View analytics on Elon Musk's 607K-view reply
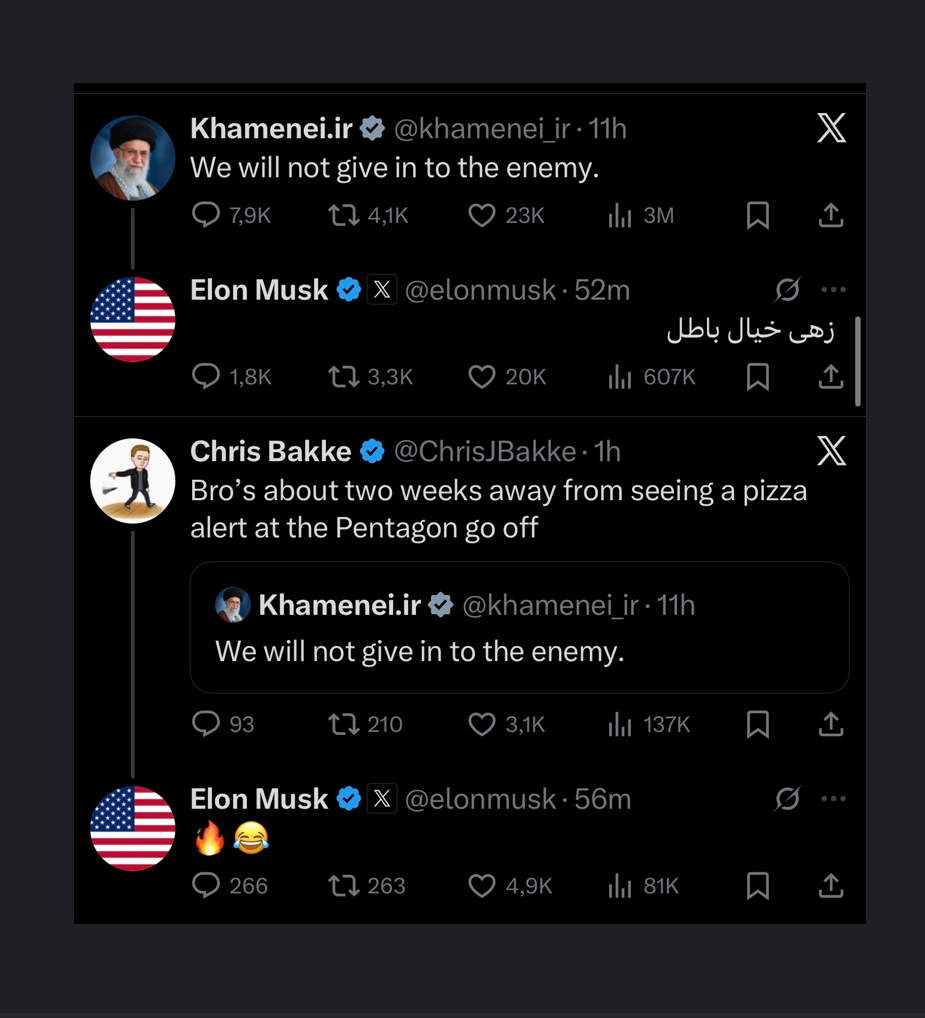The image size is (925, 1018). pyautogui.click(x=620, y=376)
